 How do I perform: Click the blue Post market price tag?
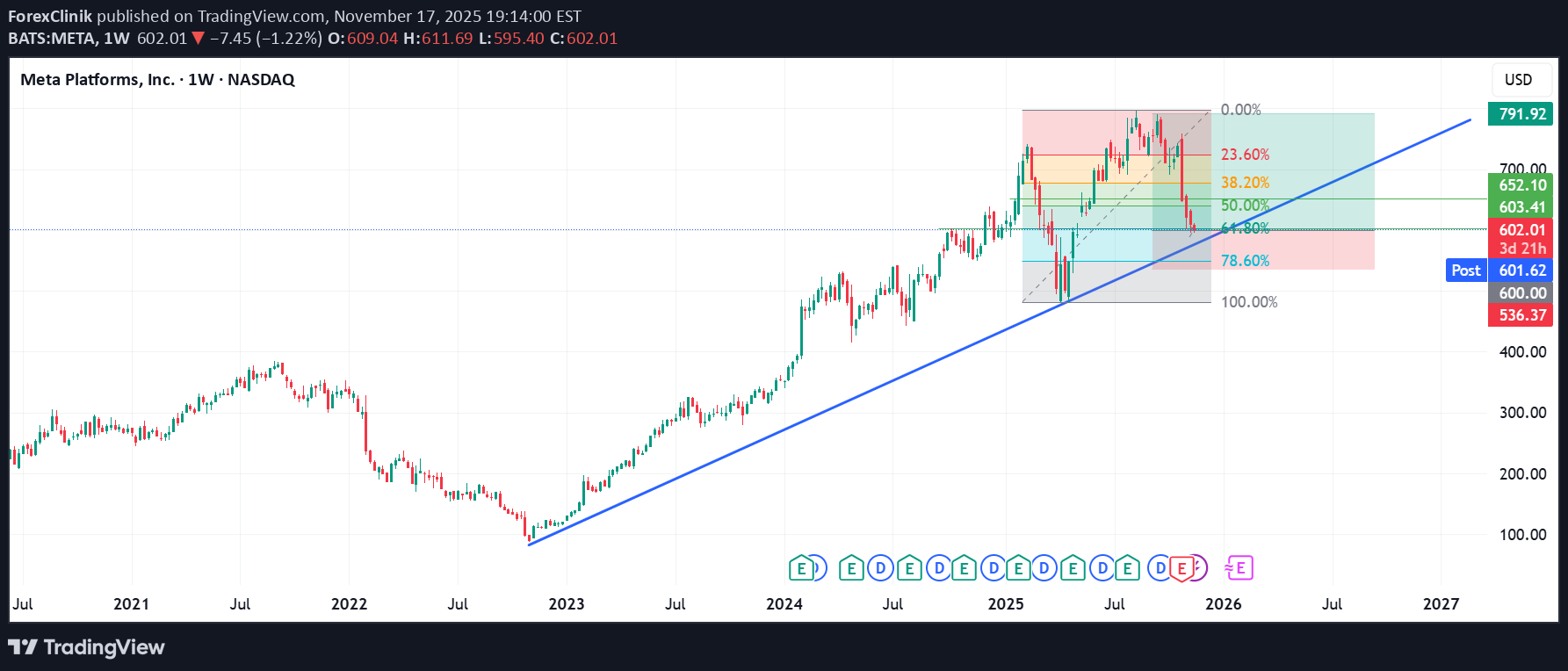pyautogui.click(x=1465, y=271)
